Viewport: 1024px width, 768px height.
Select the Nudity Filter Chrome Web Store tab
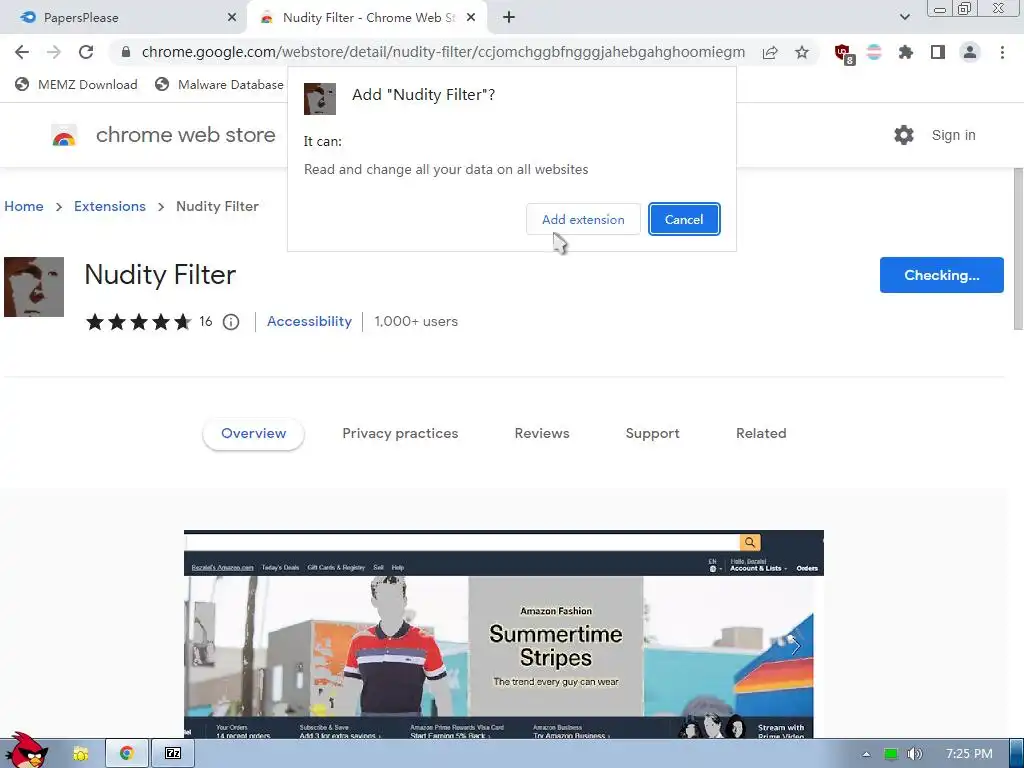pos(366,18)
